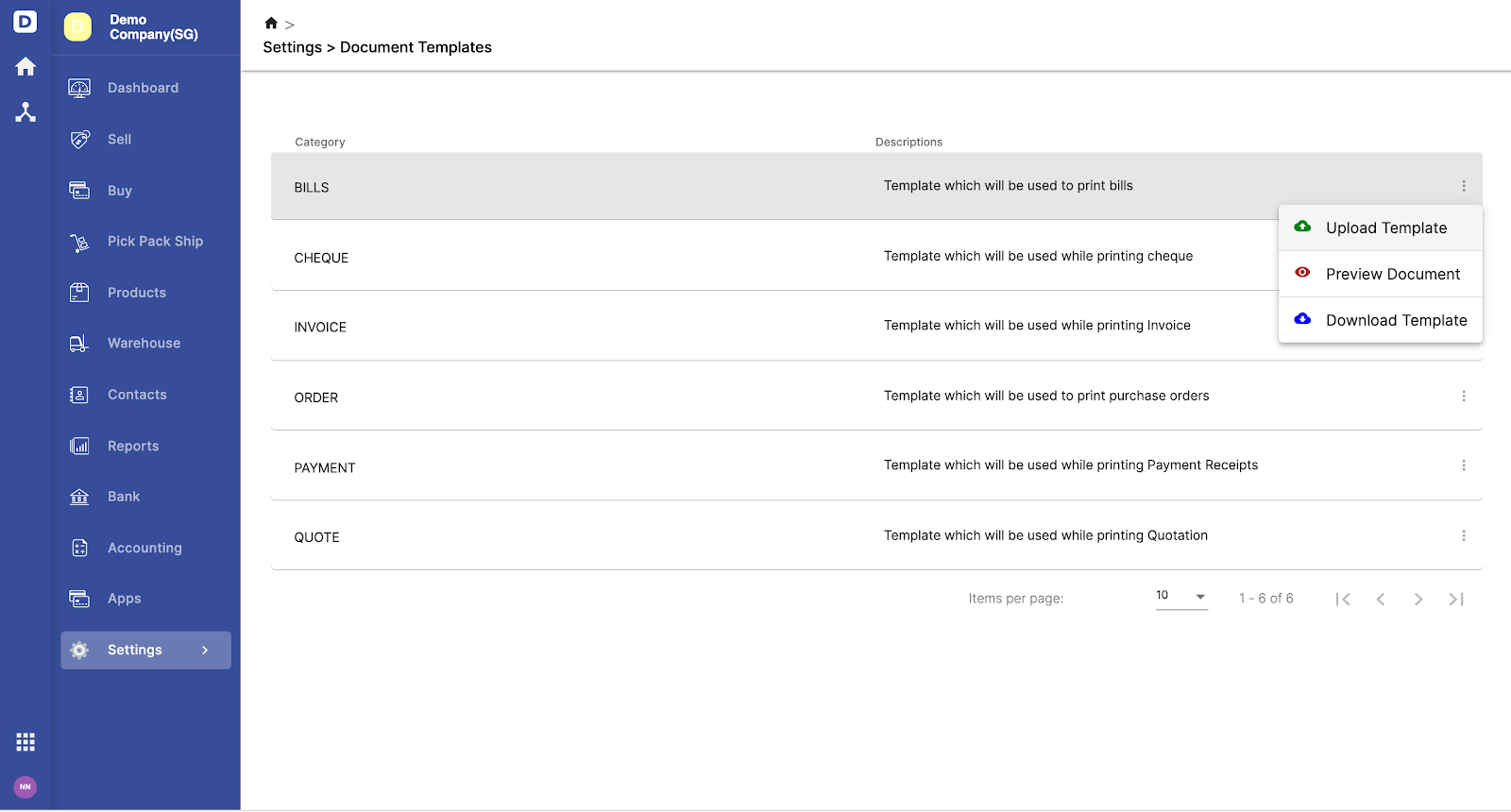
Task: Expand the Settings sidebar chevron
Action: 205,651
